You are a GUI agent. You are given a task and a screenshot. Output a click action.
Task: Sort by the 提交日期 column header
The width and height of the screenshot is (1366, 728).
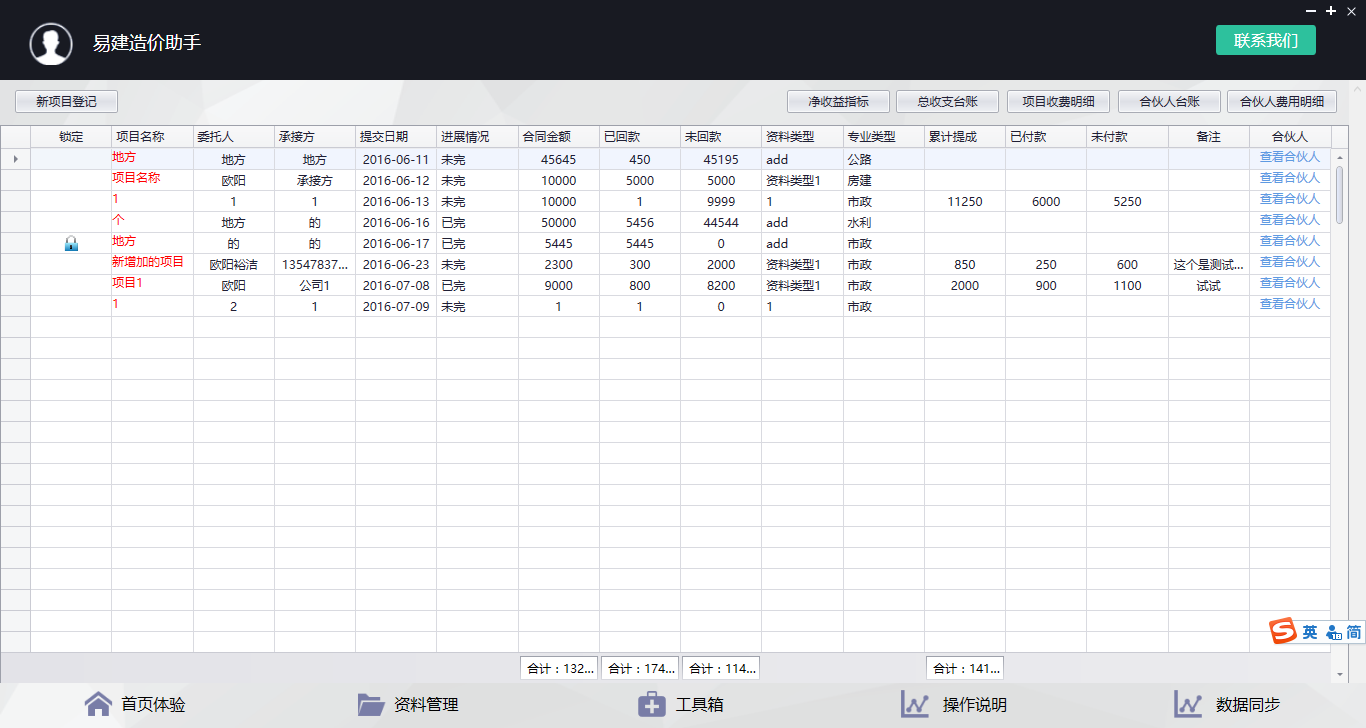(x=396, y=137)
